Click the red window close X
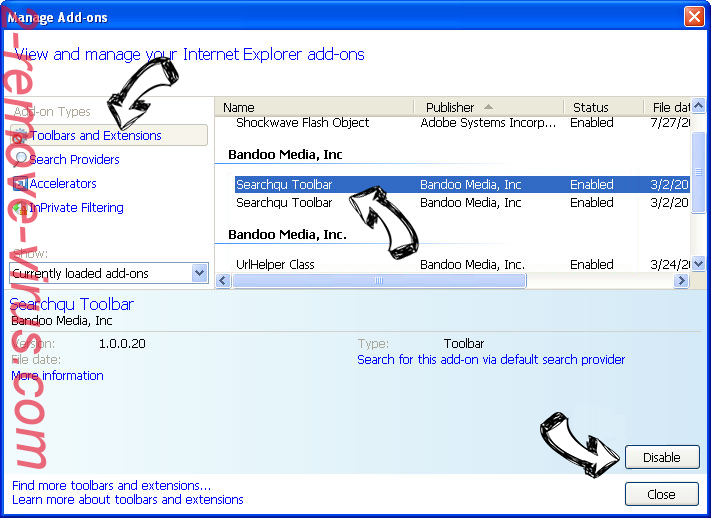711x518 pixels. coord(694,17)
